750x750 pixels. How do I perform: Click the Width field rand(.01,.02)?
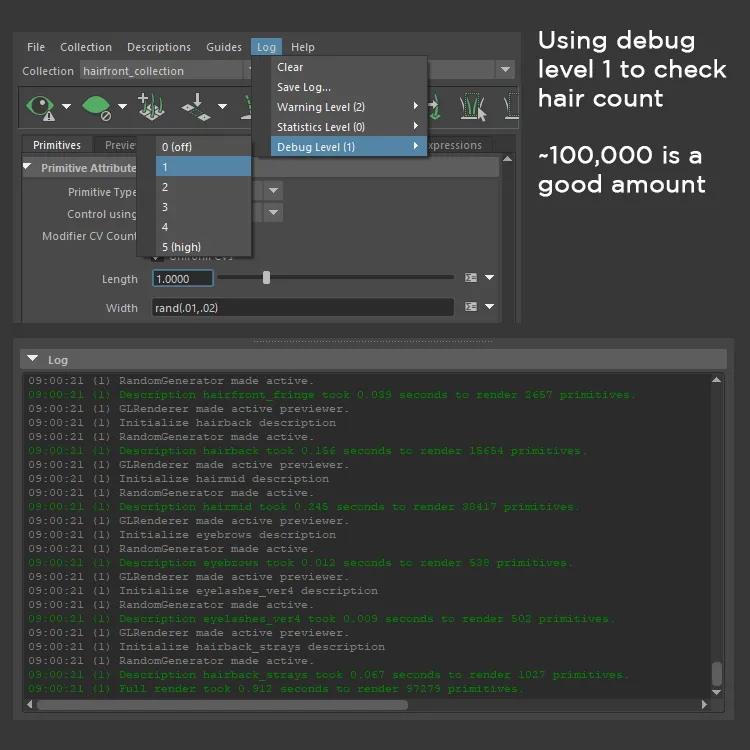tap(303, 307)
